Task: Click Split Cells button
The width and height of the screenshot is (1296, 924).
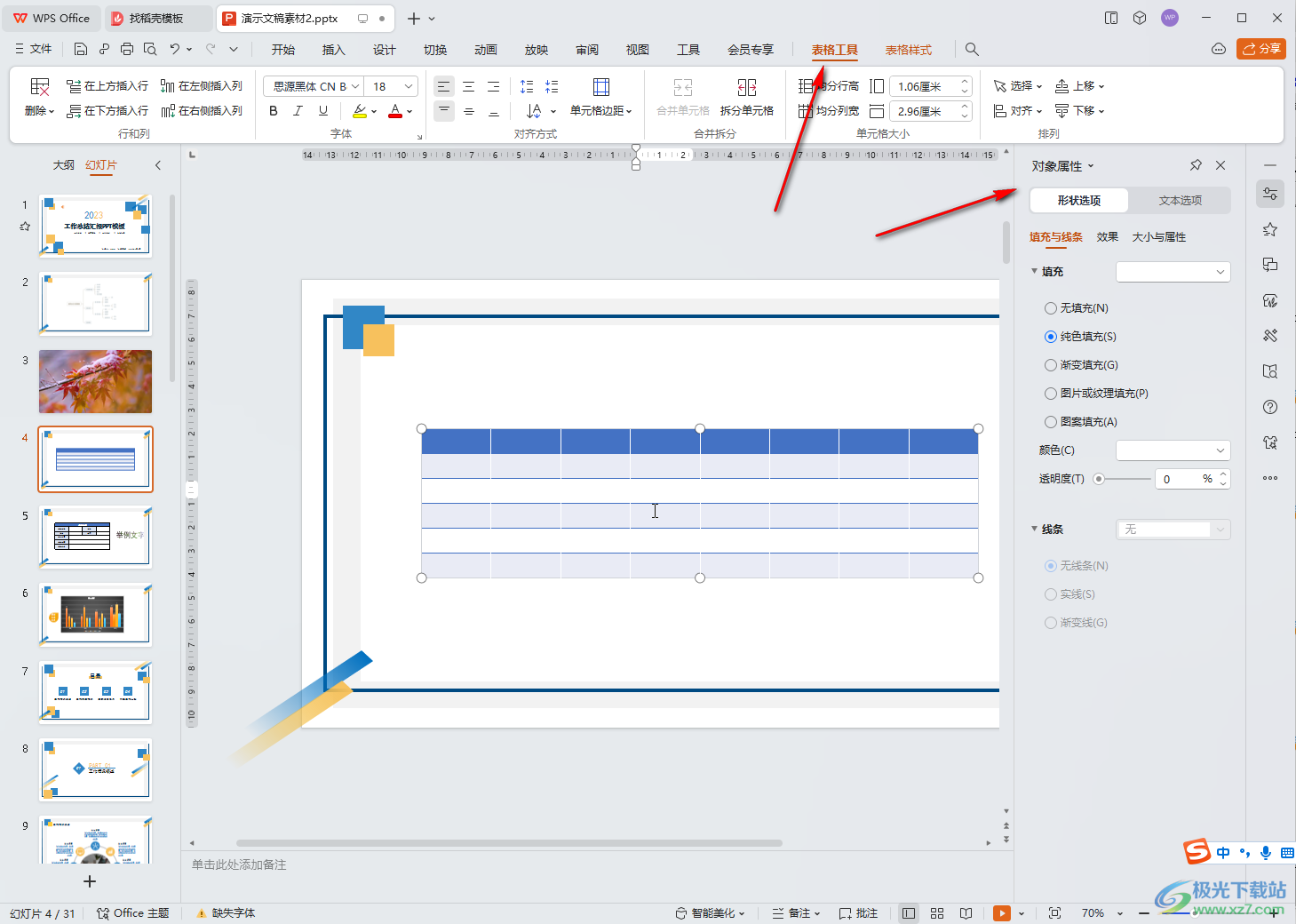Action: 747,98
